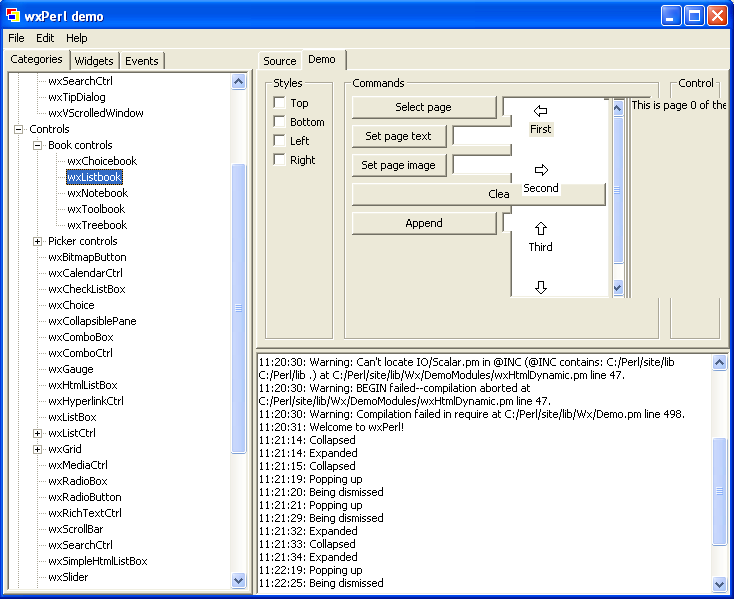
Task: Collapse the Controls tree node
Action: coord(19,129)
